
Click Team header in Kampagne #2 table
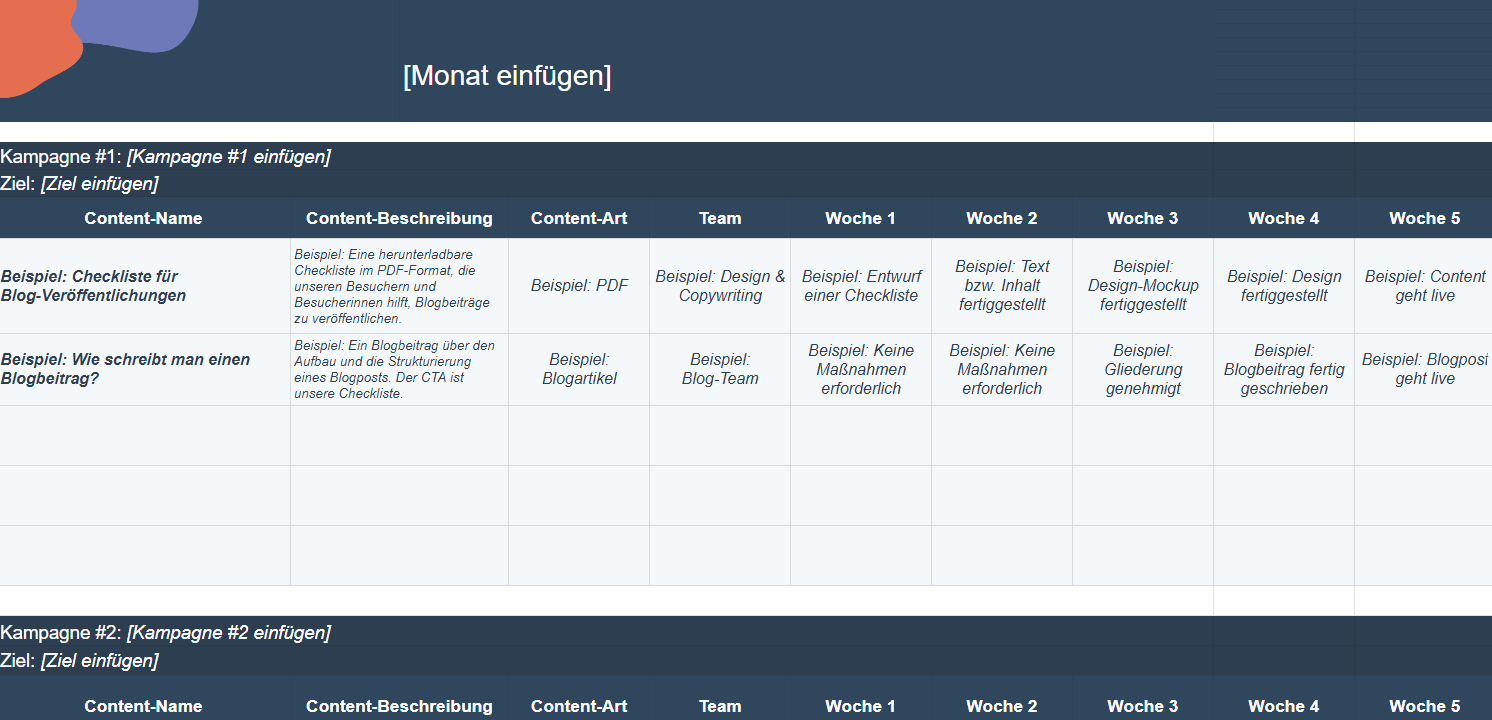click(720, 706)
